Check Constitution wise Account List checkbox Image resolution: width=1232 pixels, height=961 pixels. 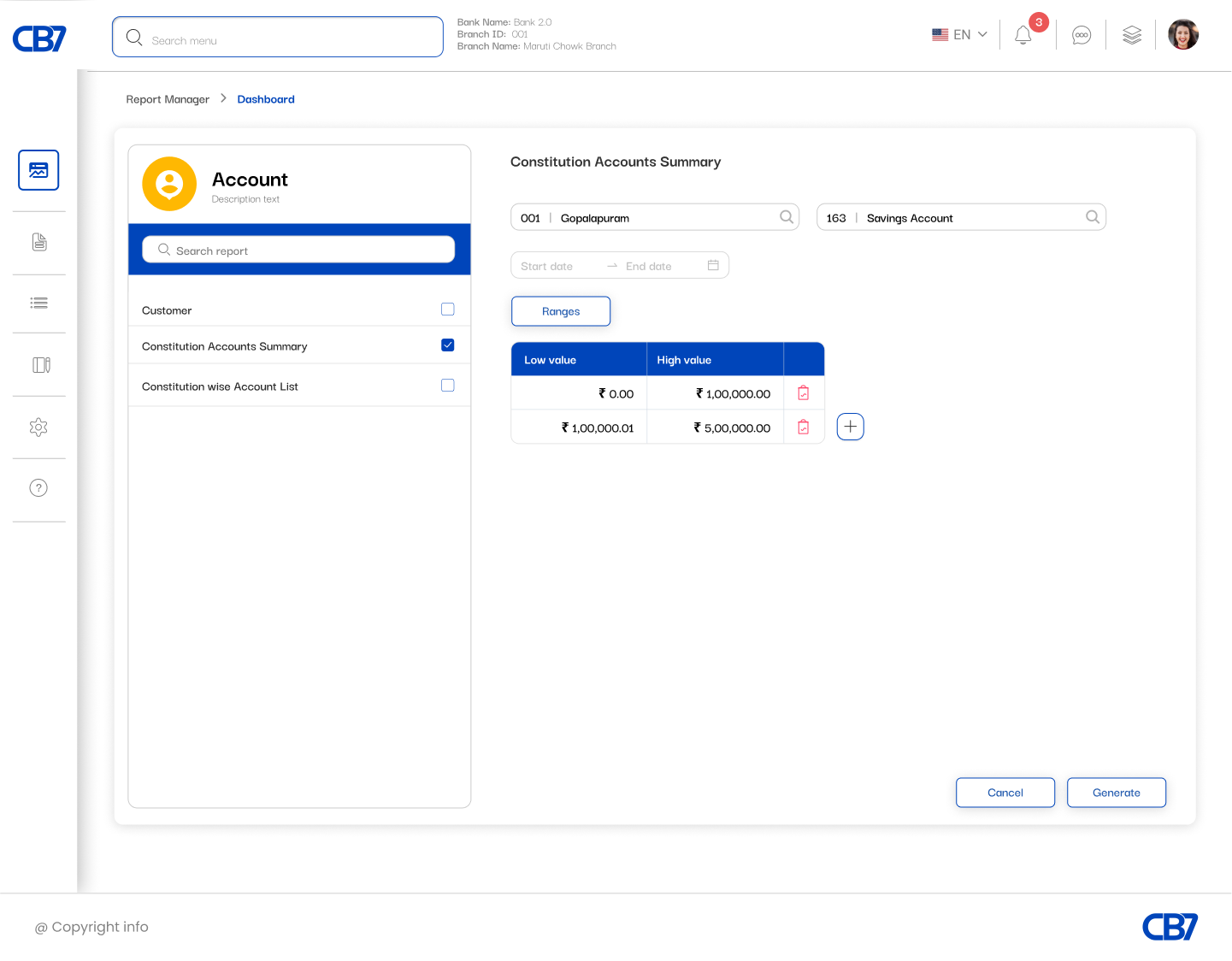[448, 386]
